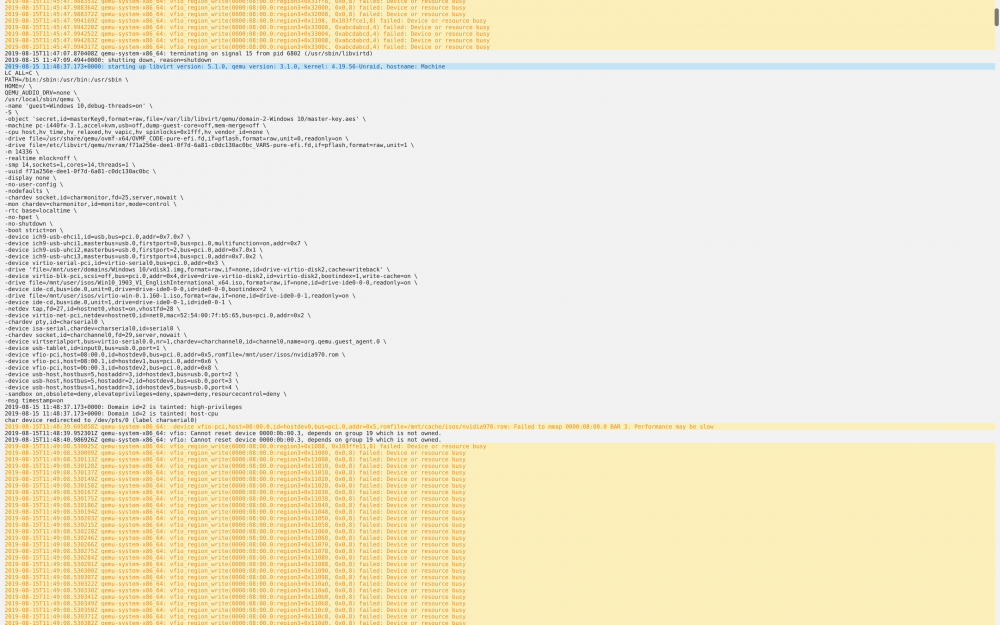Click the 'Win10_1903_V1_EnglishInternational_x64.iso' drive line
The image size is (1000, 625).
tap(211, 283)
